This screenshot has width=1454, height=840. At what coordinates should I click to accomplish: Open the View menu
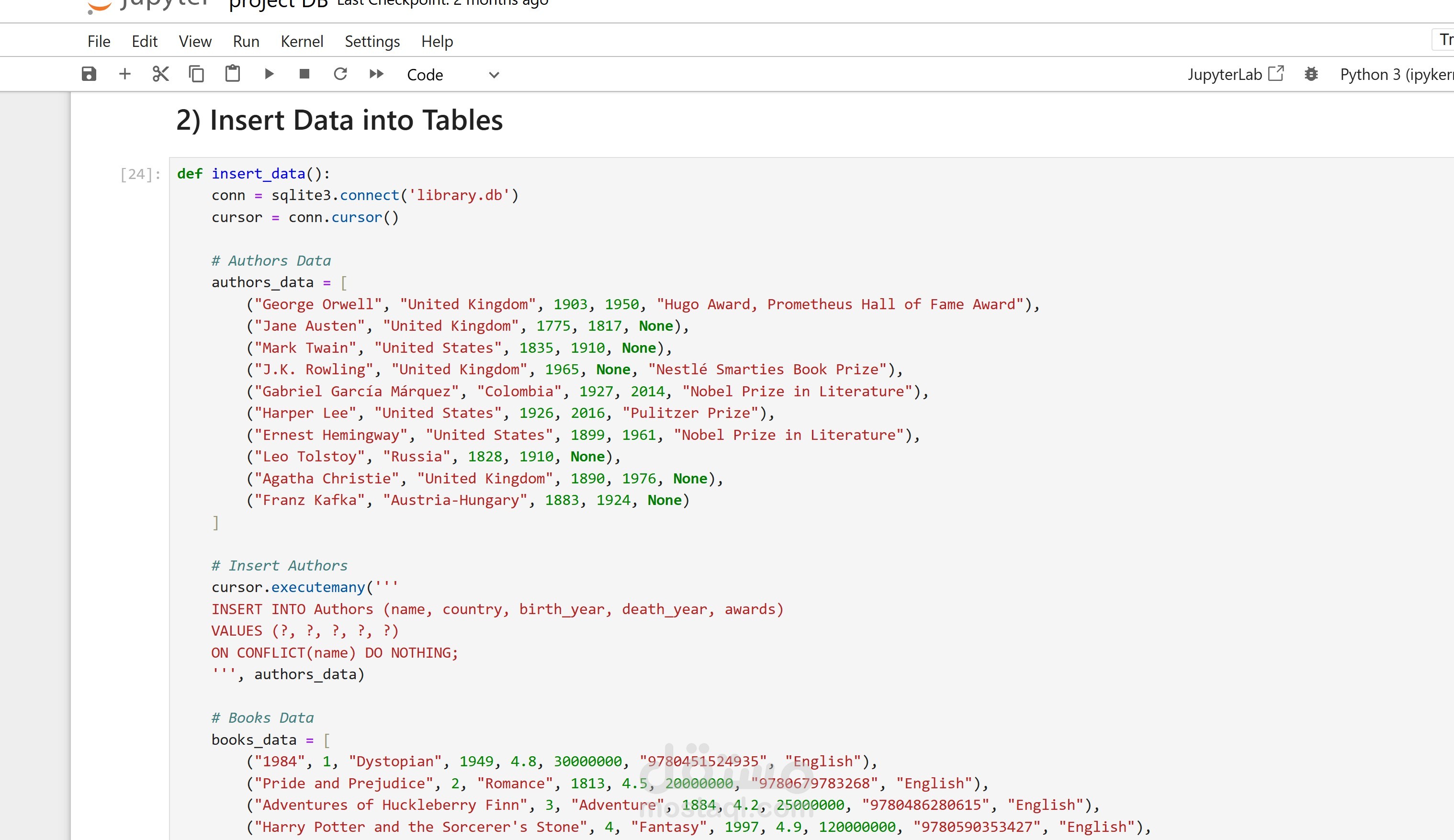coord(195,42)
